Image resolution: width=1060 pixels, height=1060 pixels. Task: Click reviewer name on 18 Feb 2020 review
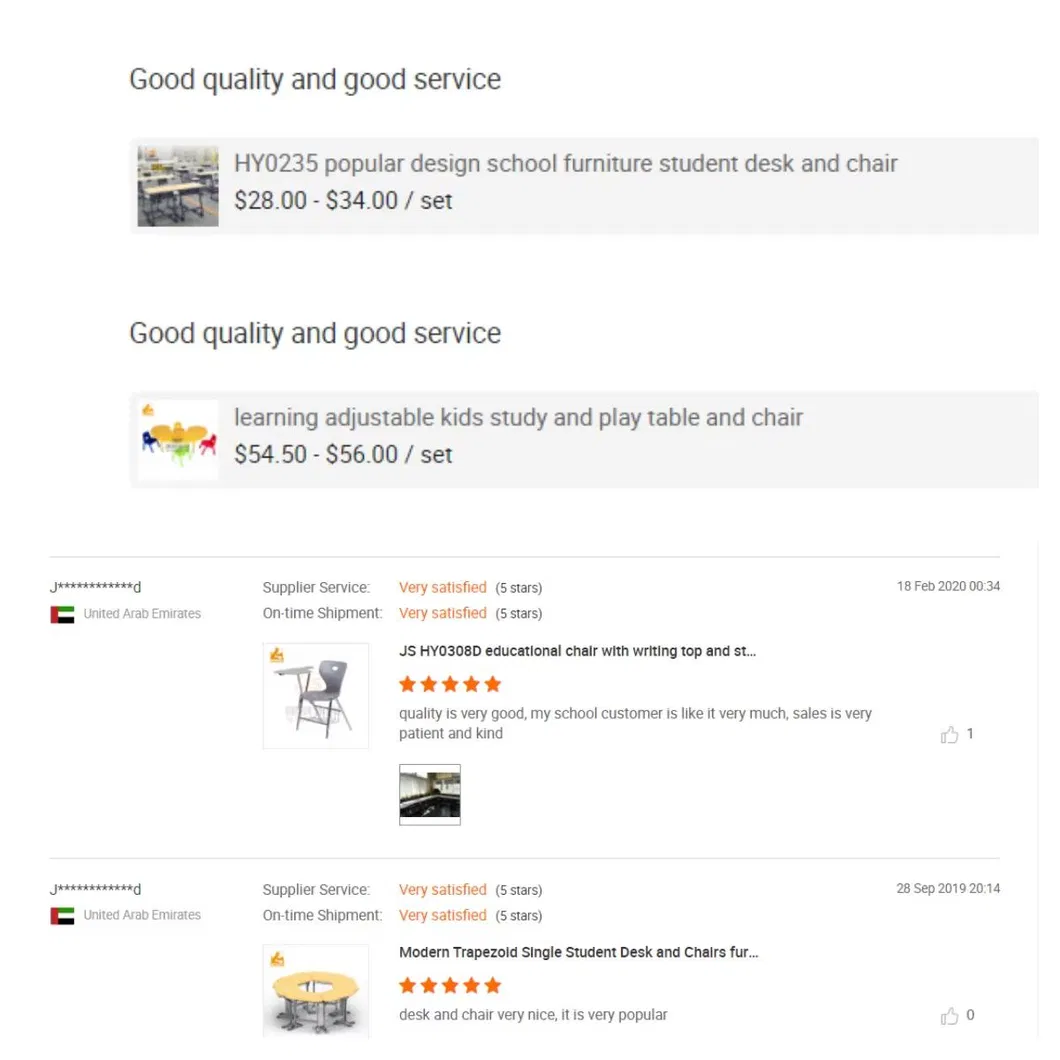coord(96,587)
